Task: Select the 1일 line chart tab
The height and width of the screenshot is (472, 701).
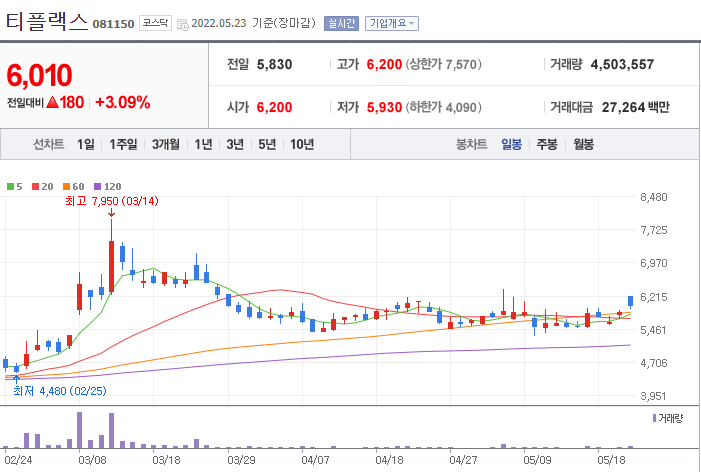Action: click(86, 144)
